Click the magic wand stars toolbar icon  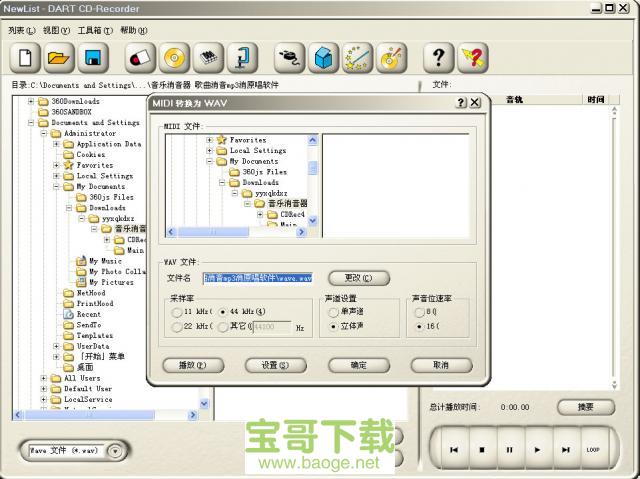coord(357,58)
